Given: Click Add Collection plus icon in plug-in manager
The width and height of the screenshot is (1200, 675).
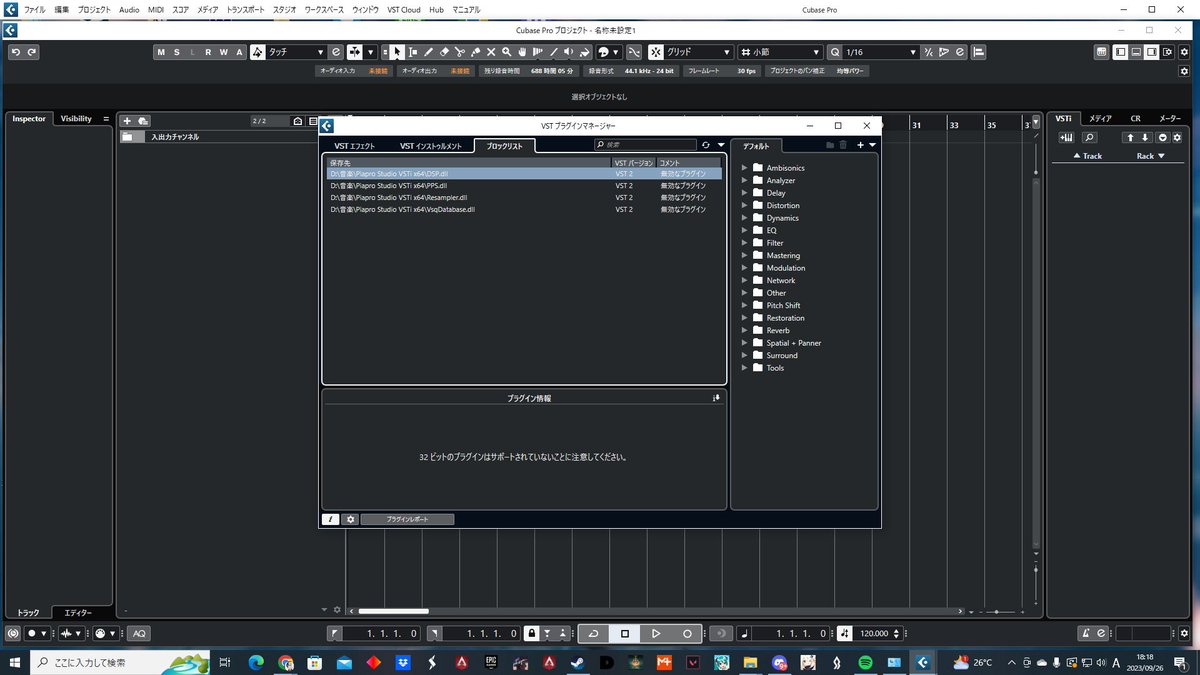Looking at the screenshot, I should click(860, 145).
